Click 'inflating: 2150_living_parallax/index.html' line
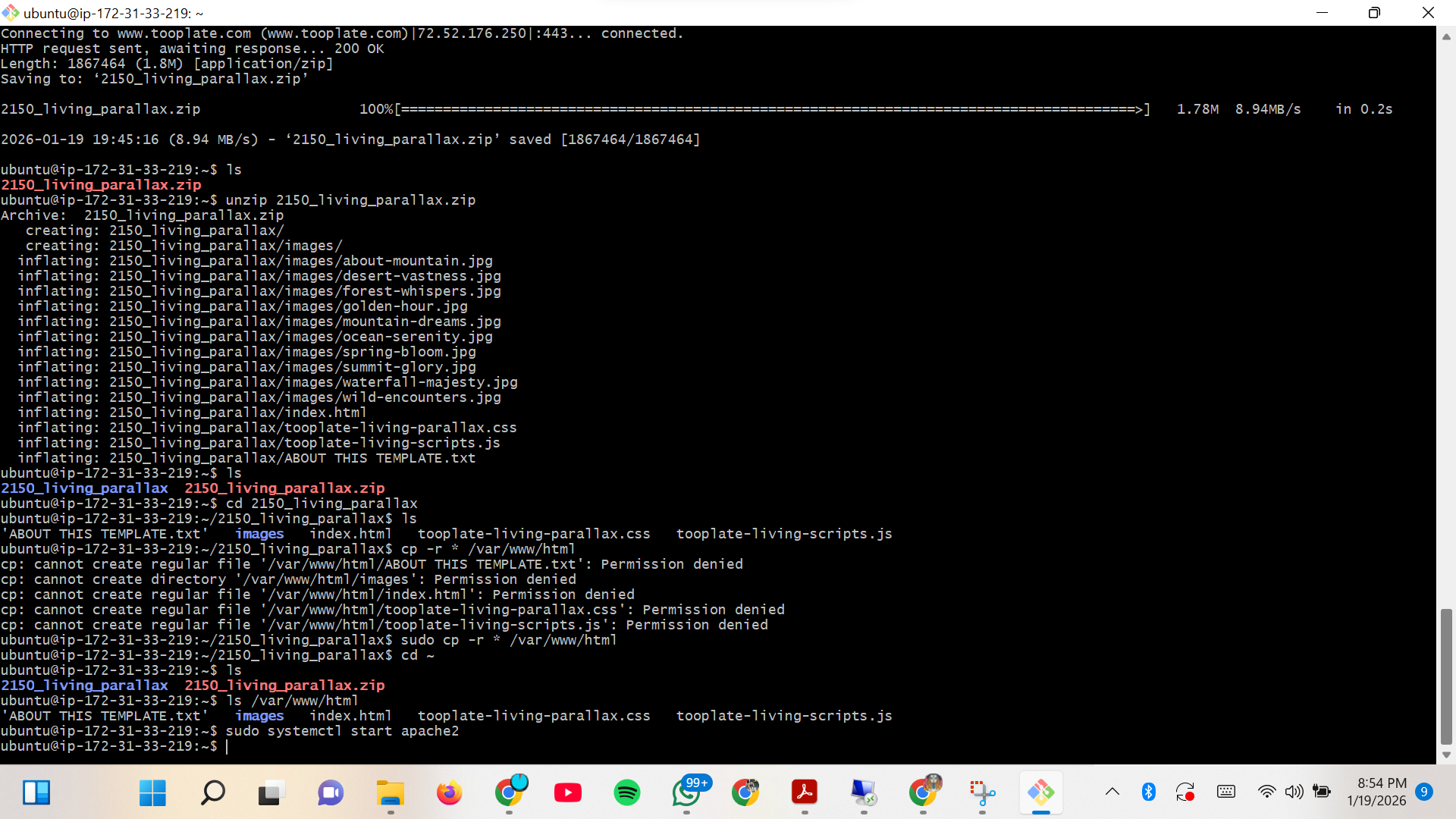 193,413
